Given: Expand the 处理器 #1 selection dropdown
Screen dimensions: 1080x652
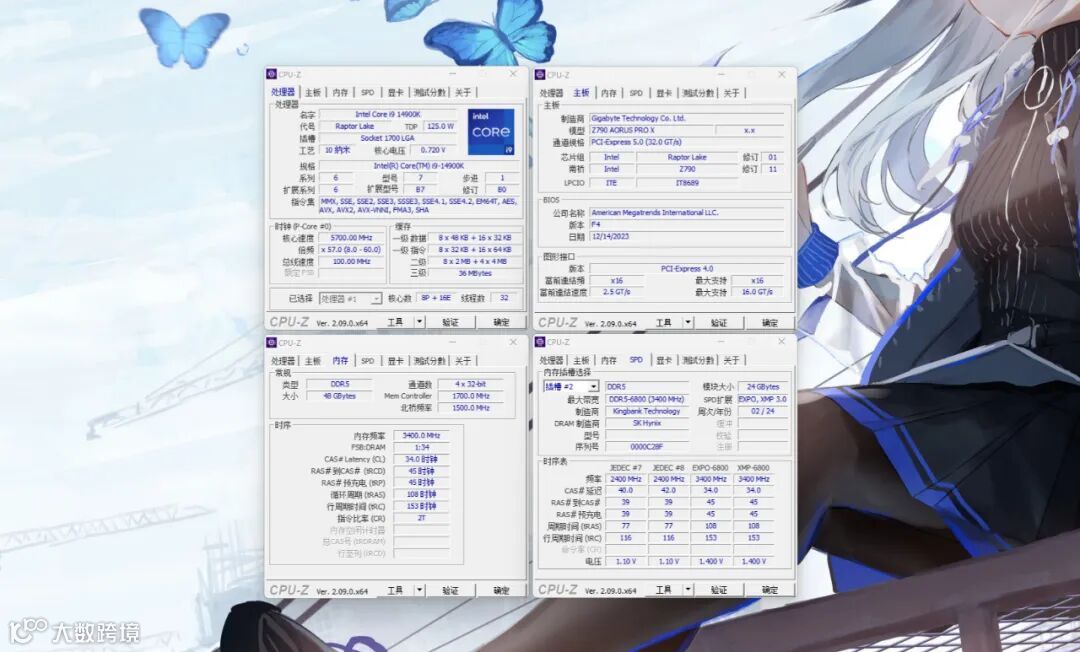Looking at the screenshot, I should point(376,299).
